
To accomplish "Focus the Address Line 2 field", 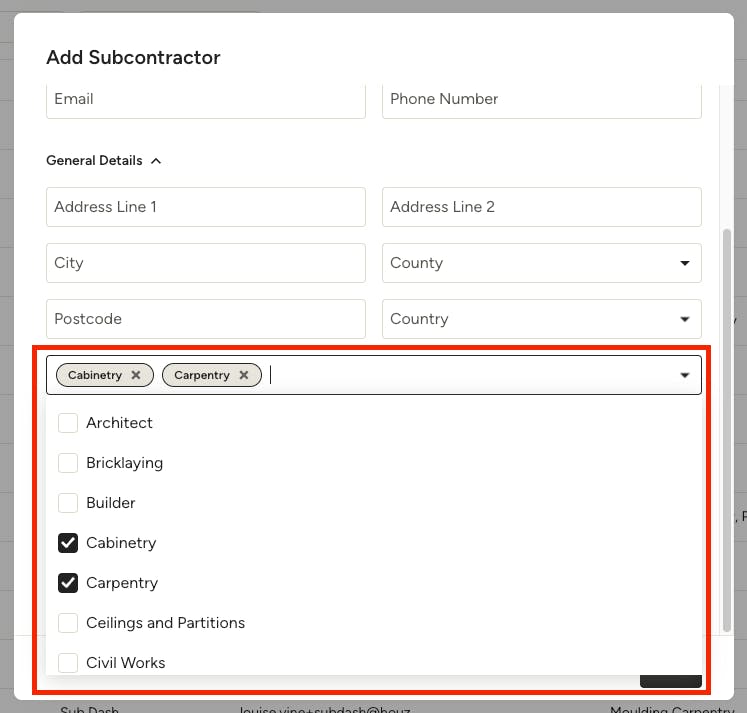I will [x=542, y=207].
